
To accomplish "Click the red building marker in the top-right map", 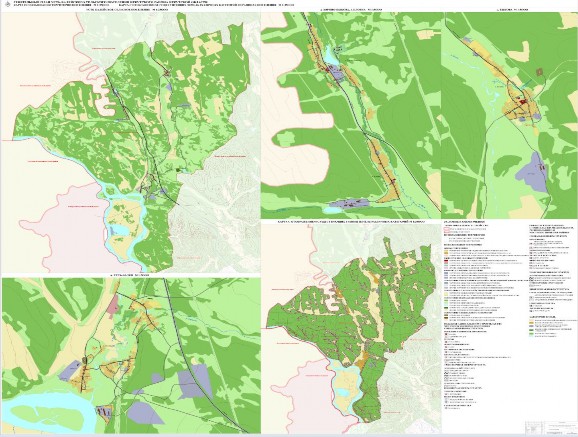I will coord(523,102).
